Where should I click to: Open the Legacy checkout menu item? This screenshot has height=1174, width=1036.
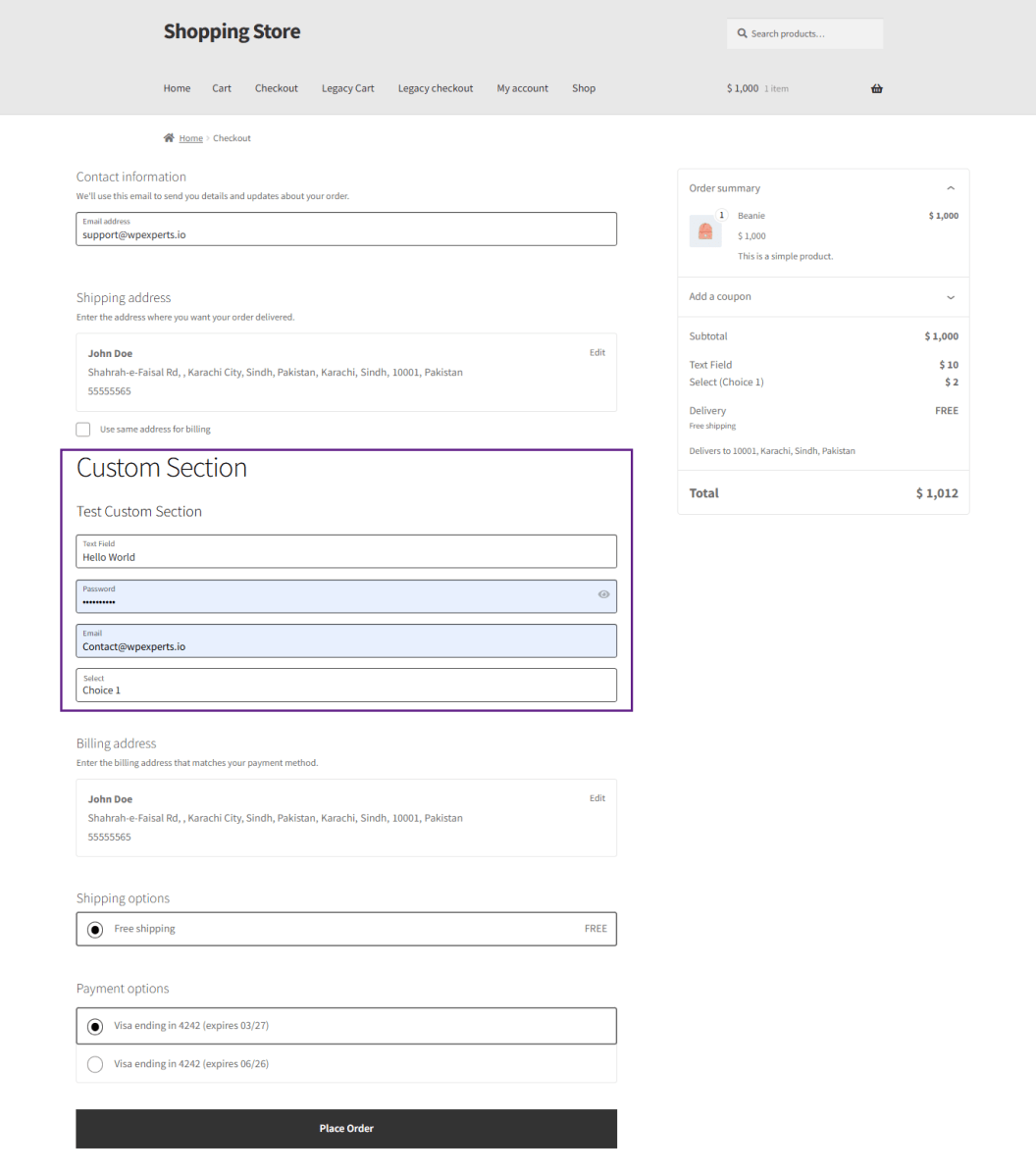(436, 88)
